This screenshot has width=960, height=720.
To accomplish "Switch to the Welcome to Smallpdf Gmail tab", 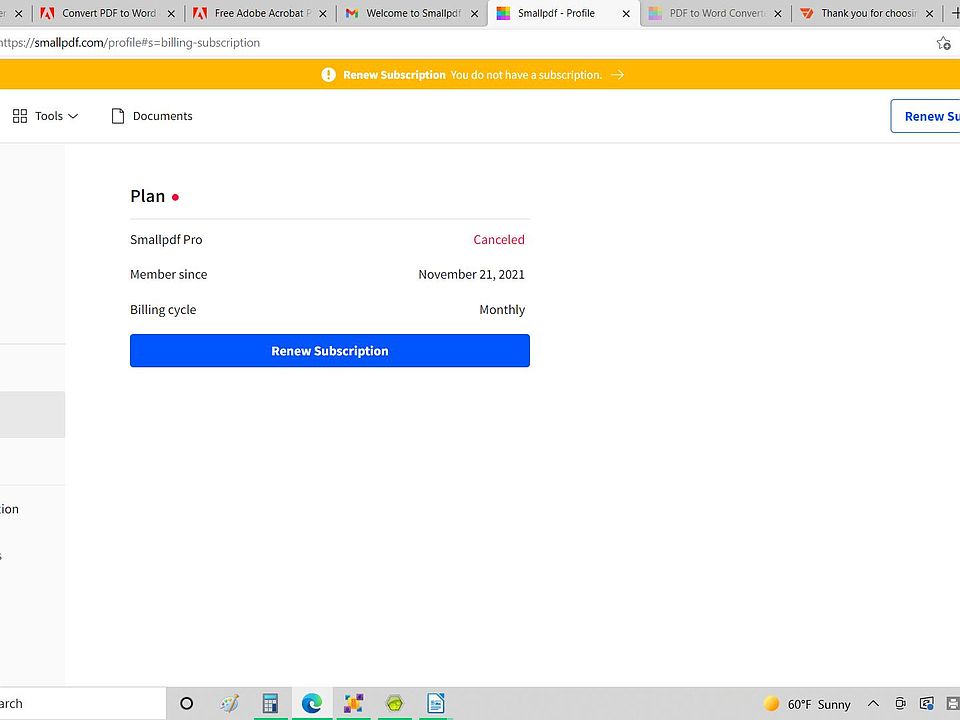I will (x=411, y=13).
